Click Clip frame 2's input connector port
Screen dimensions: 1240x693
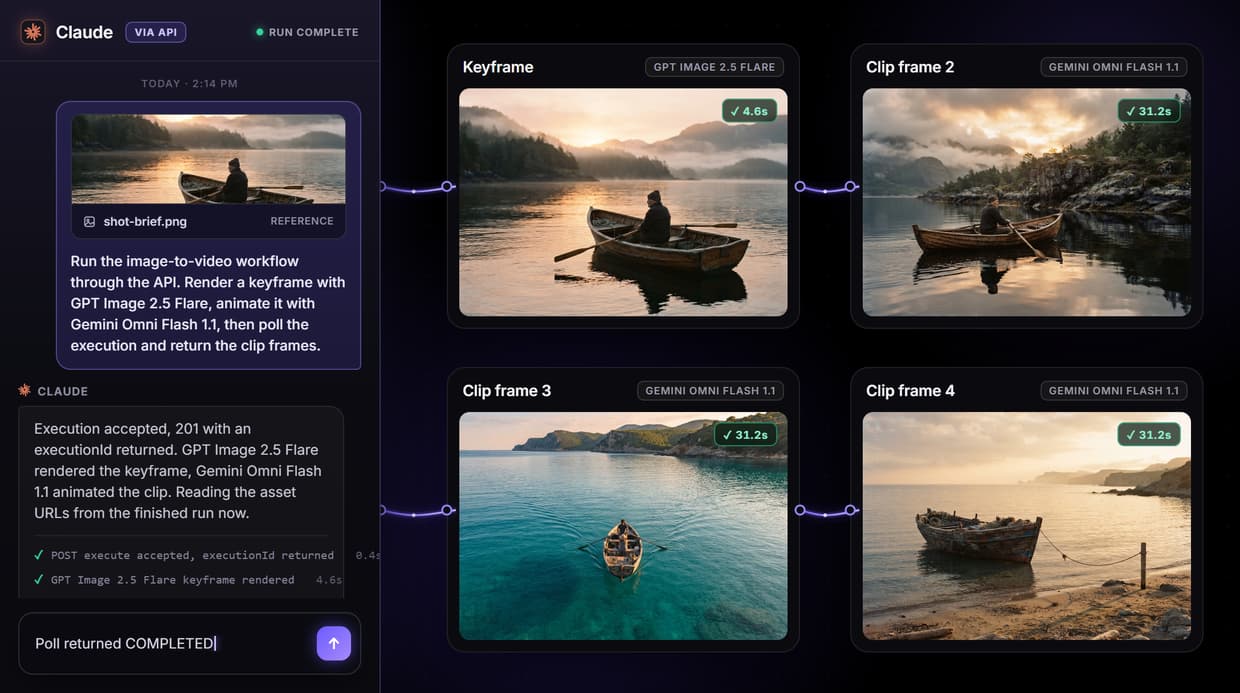click(851, 186)
